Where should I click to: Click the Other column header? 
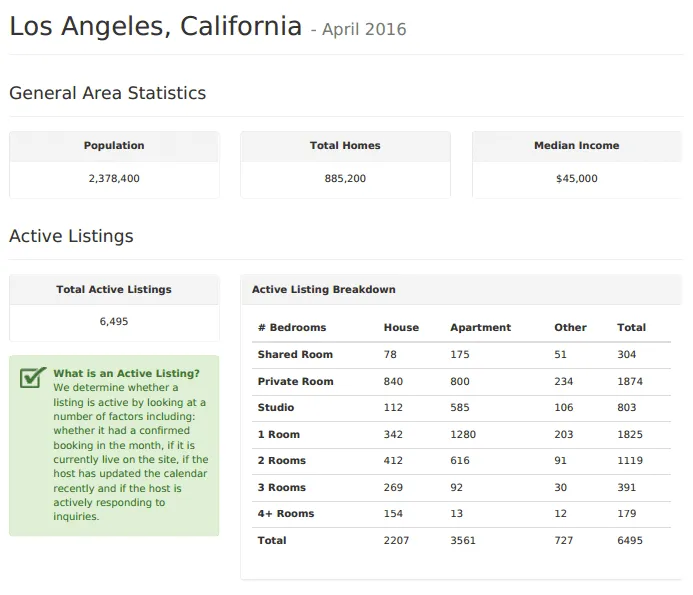[x=570, y=328]
